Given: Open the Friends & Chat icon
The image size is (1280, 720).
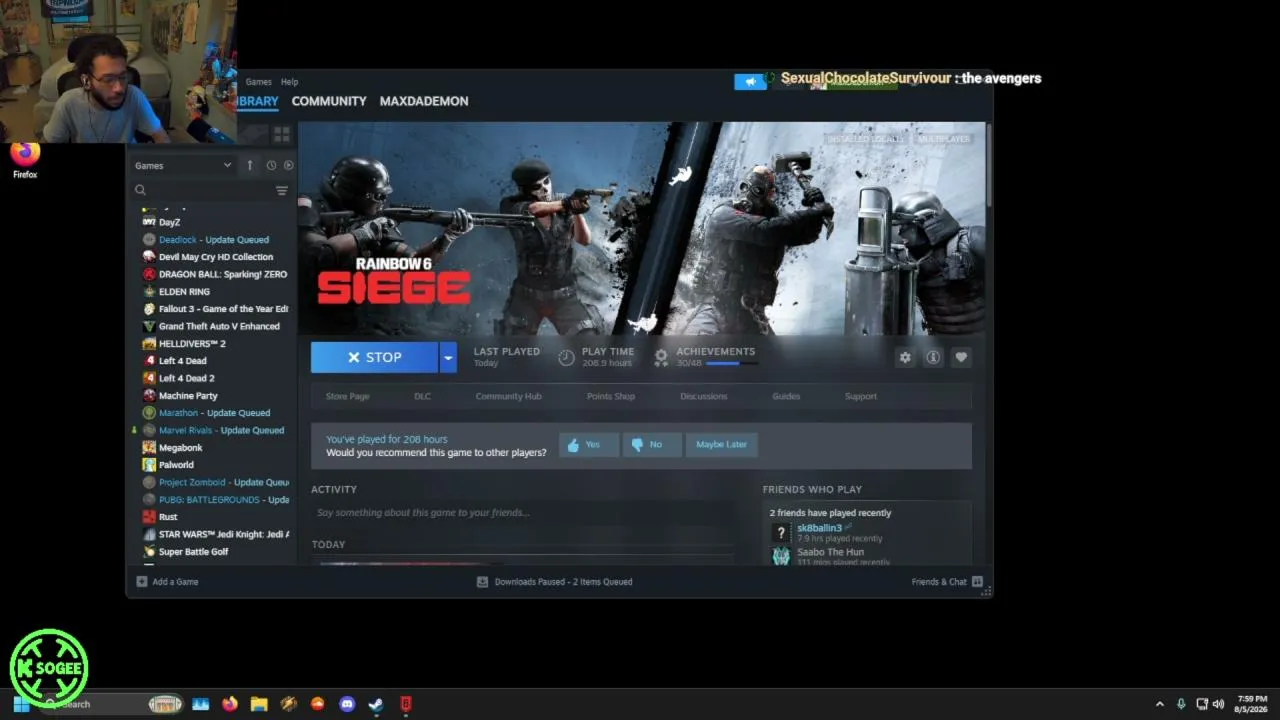Looking at the screenshot, I should click(977, 581).
